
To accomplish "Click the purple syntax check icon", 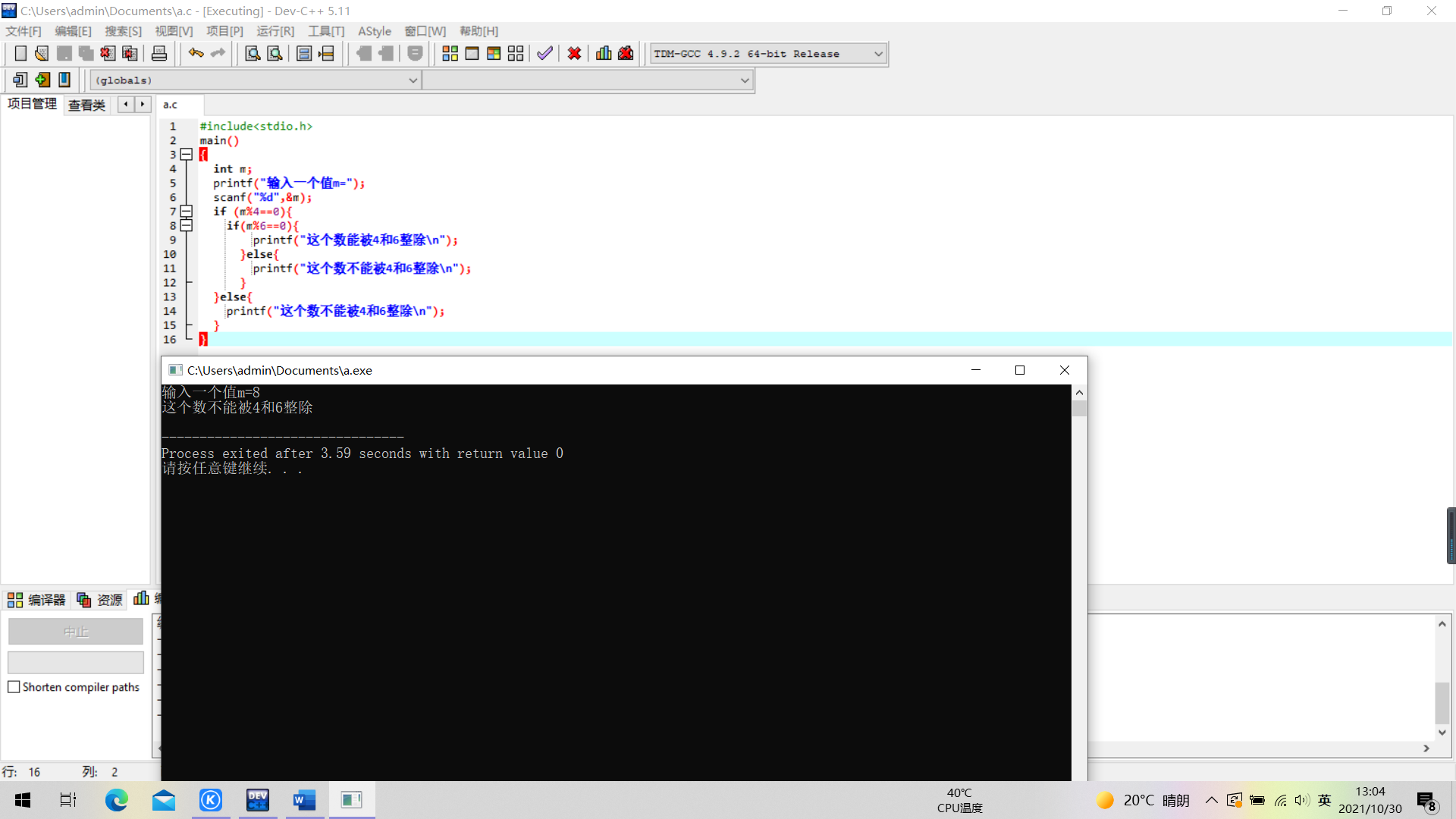I will (544, 54).
